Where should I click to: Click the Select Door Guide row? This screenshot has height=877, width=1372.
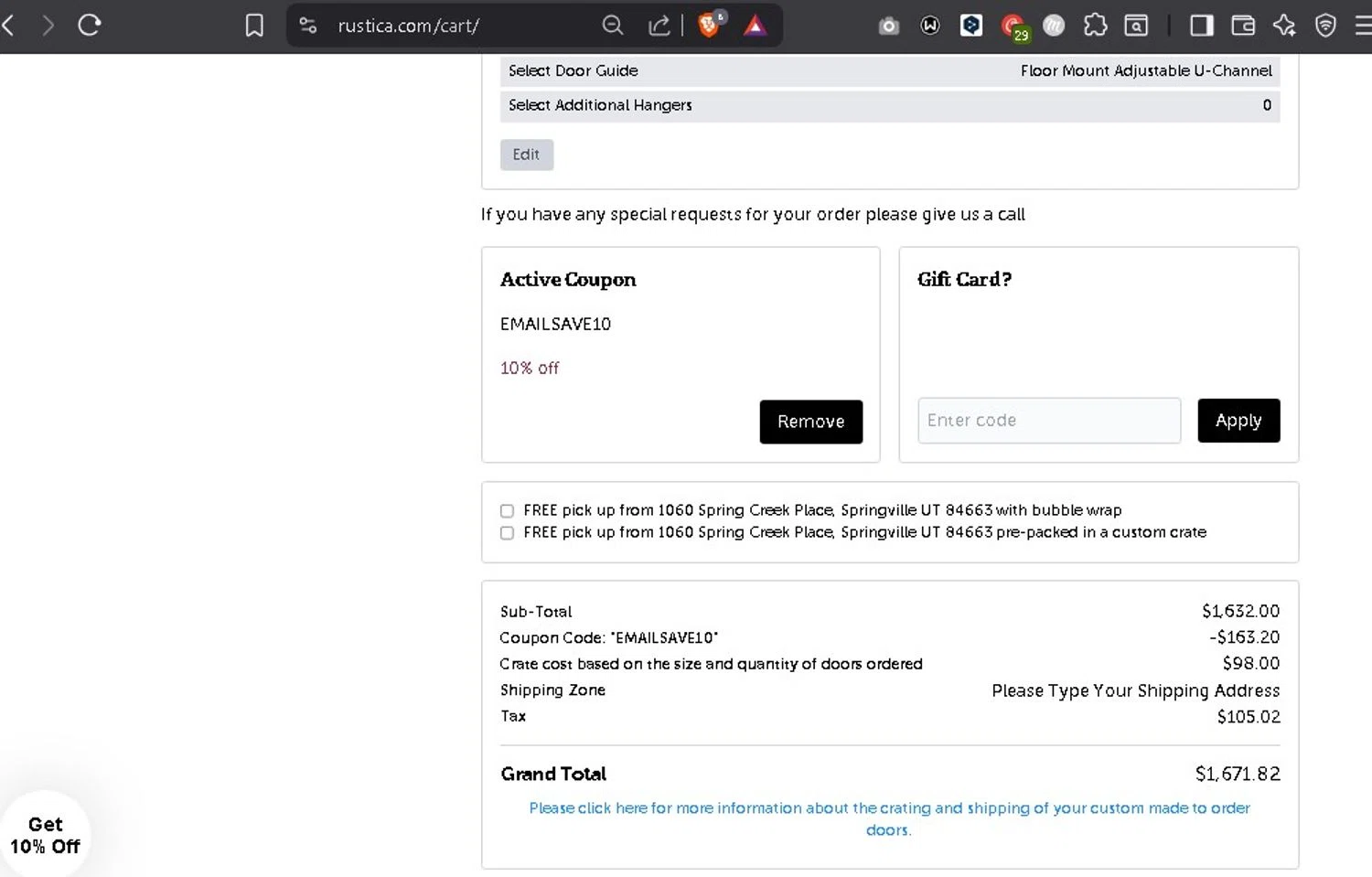click(x=889, y=70)
